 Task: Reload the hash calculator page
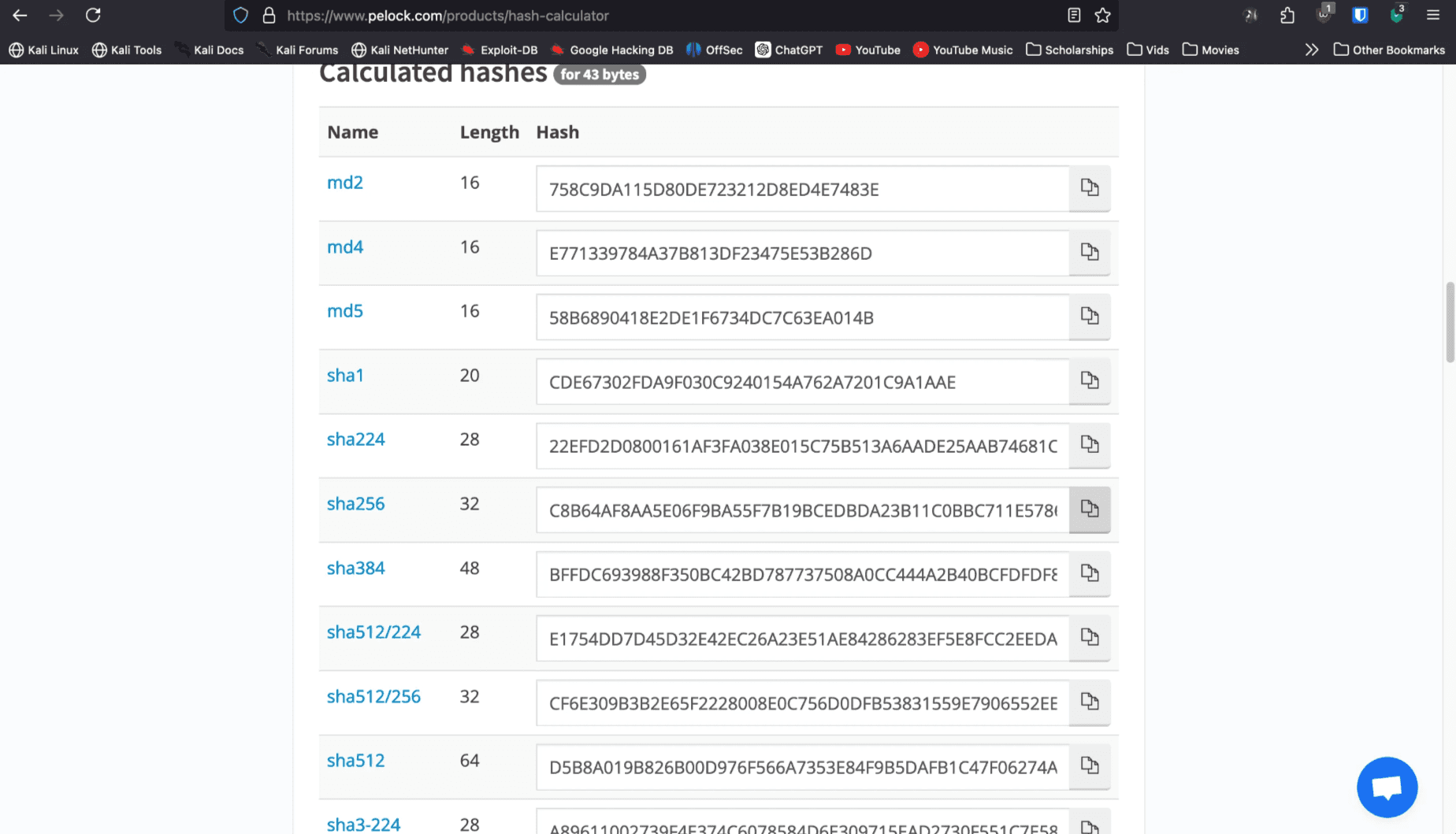tap(93, 15)
